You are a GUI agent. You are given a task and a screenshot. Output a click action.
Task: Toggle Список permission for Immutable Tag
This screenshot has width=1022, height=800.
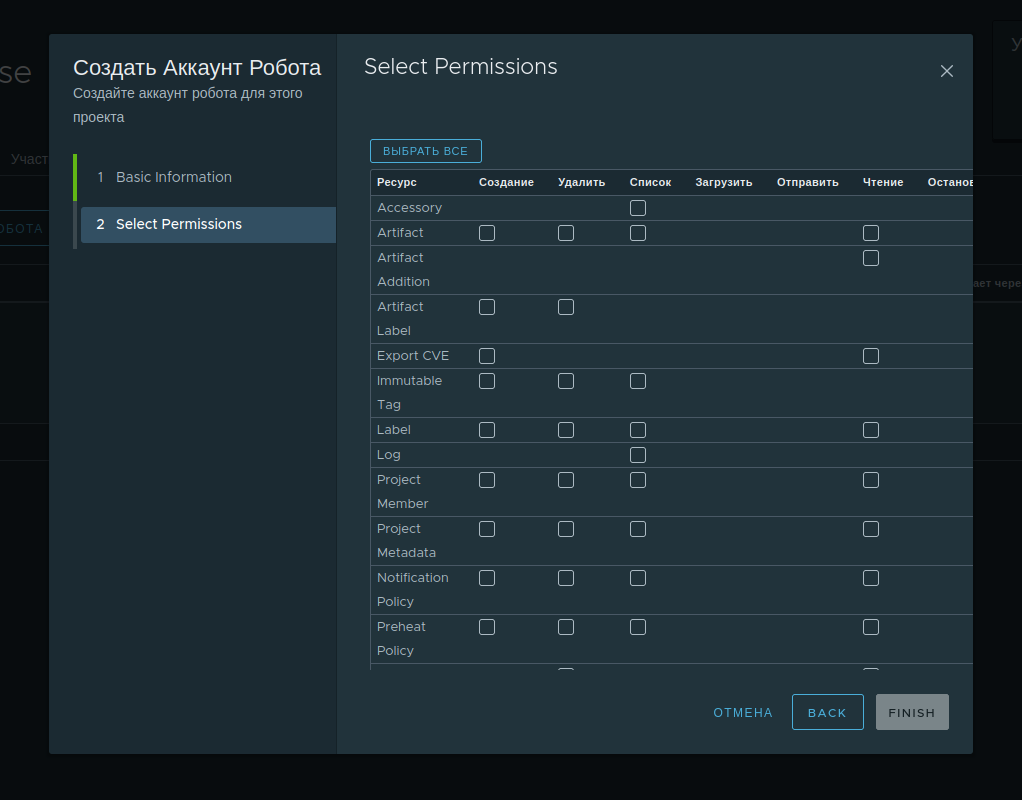click(x=638, y=380)
